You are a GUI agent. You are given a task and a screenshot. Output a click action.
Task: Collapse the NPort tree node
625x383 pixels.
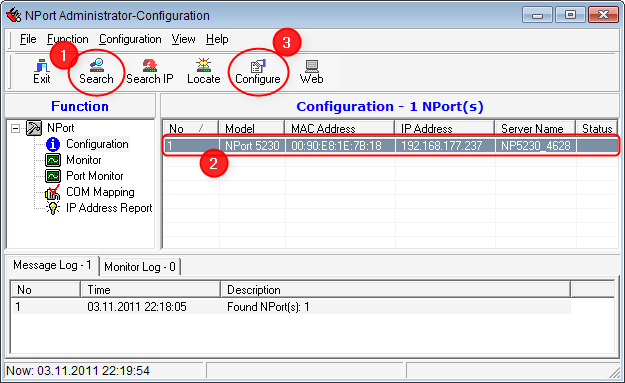(x=15, y=128)
